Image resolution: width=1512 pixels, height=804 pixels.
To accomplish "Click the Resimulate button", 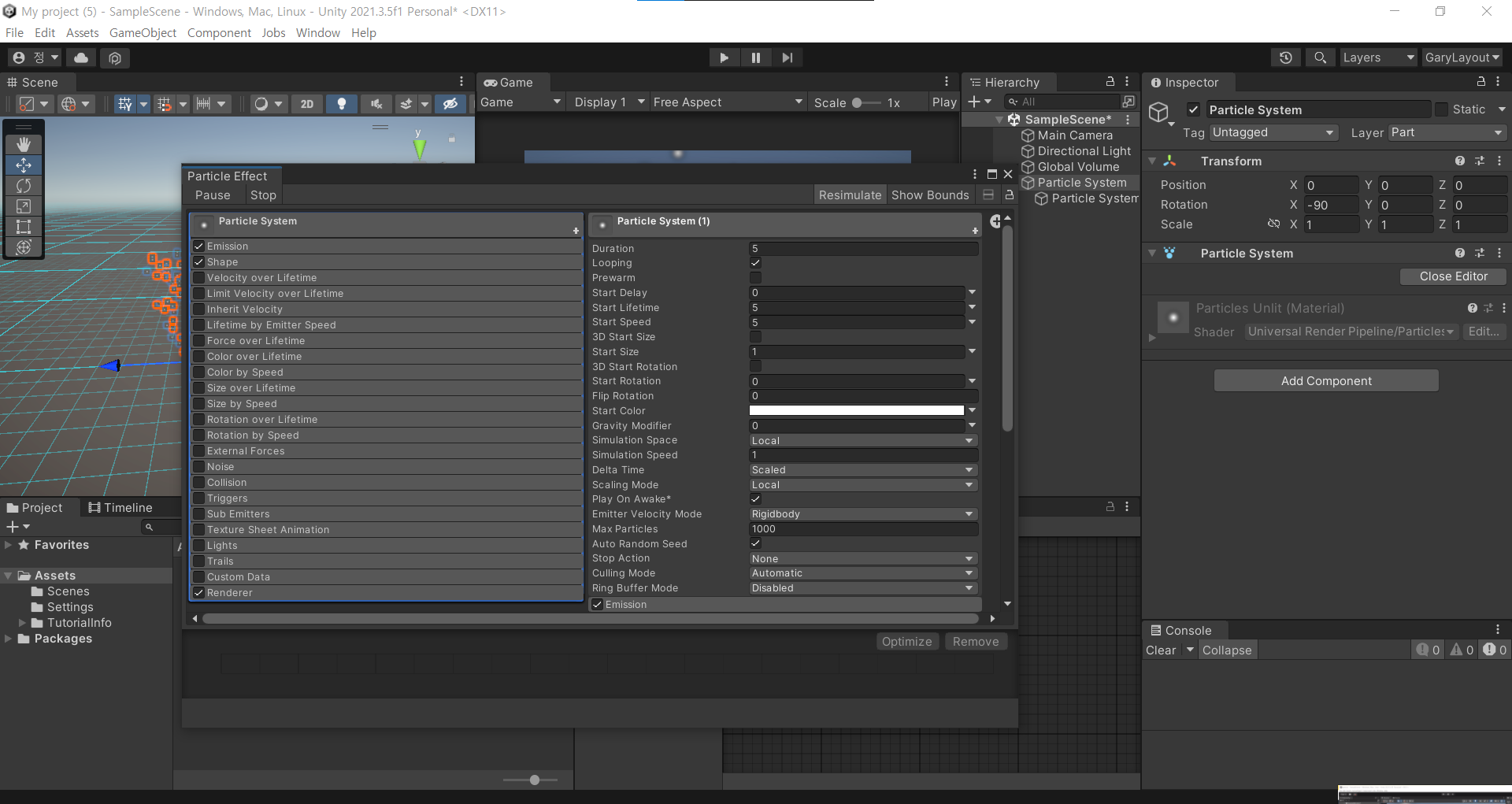I will coord(850,195).
